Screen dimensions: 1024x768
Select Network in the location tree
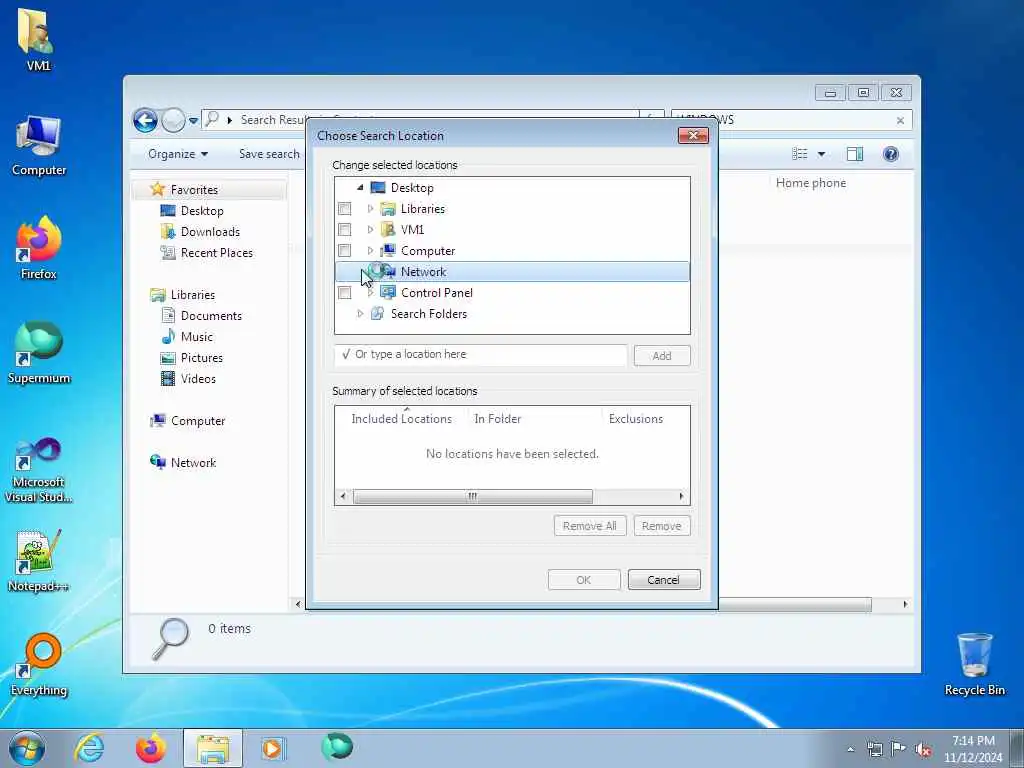point(512,272)
